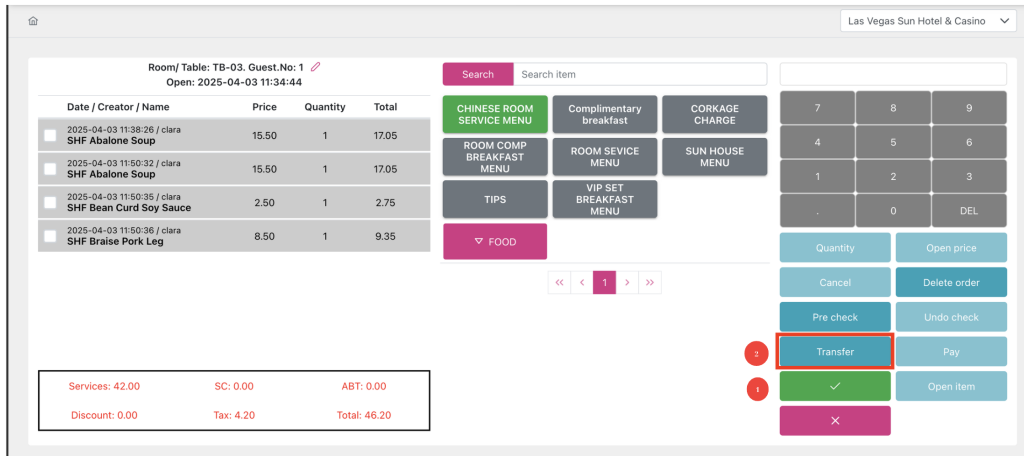Screen dimensions: 1024x456
Task: Jump to last page with double-right arrows
Action: click(650, 283)
